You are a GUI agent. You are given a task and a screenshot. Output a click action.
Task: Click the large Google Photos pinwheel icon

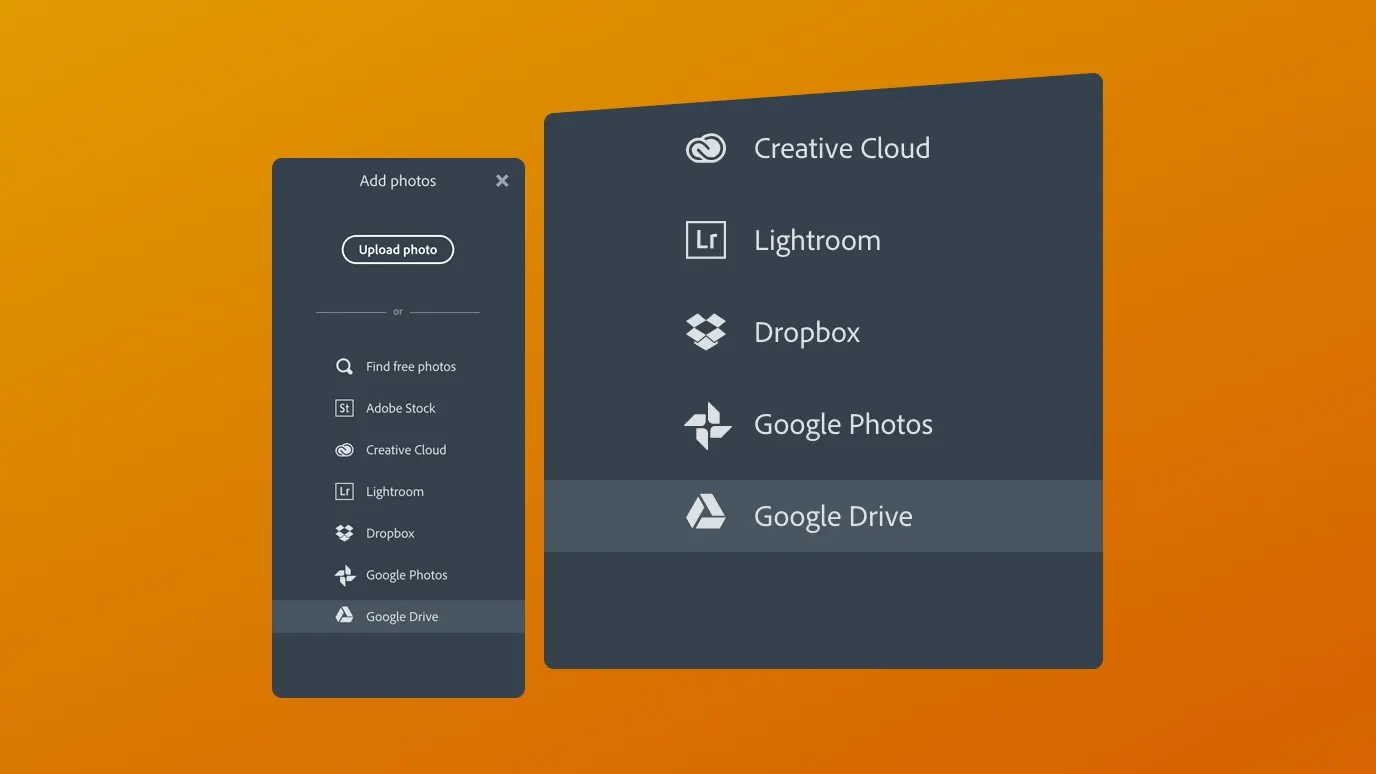[707, 425]
